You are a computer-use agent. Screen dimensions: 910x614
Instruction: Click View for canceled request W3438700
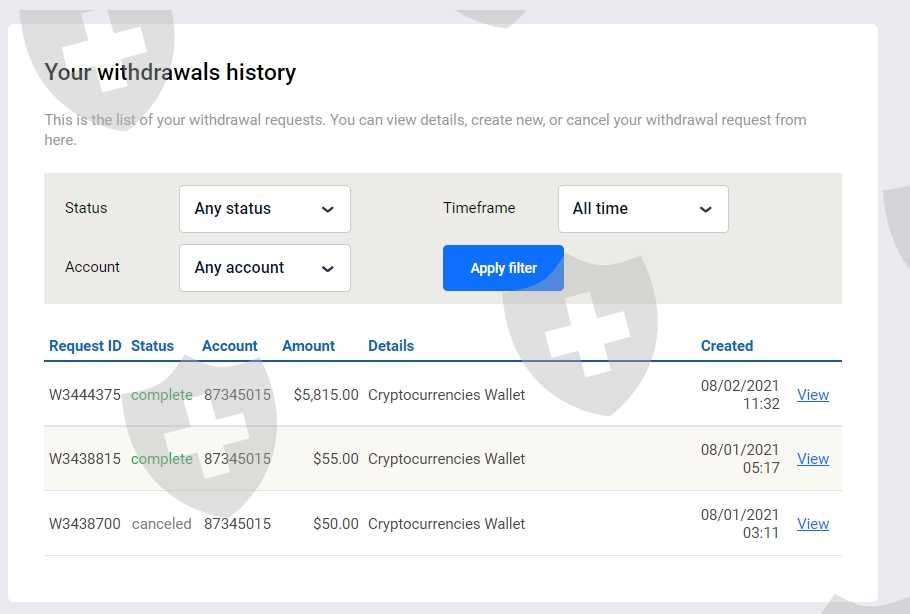(813, 524)
